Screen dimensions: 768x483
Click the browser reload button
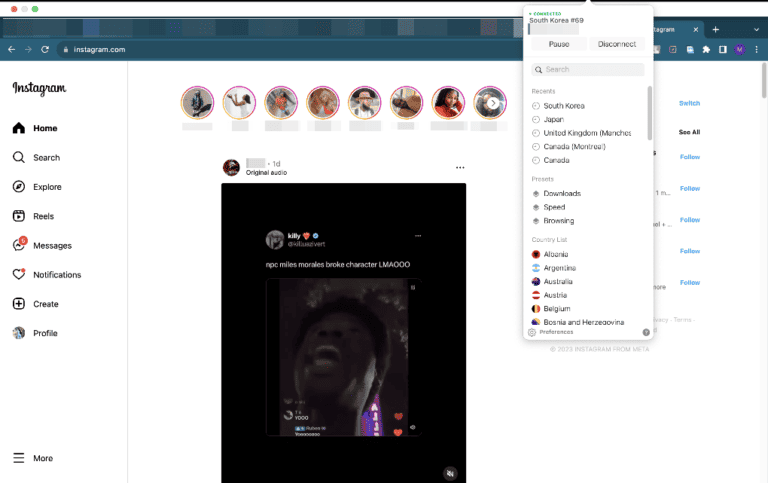point(45,49)
